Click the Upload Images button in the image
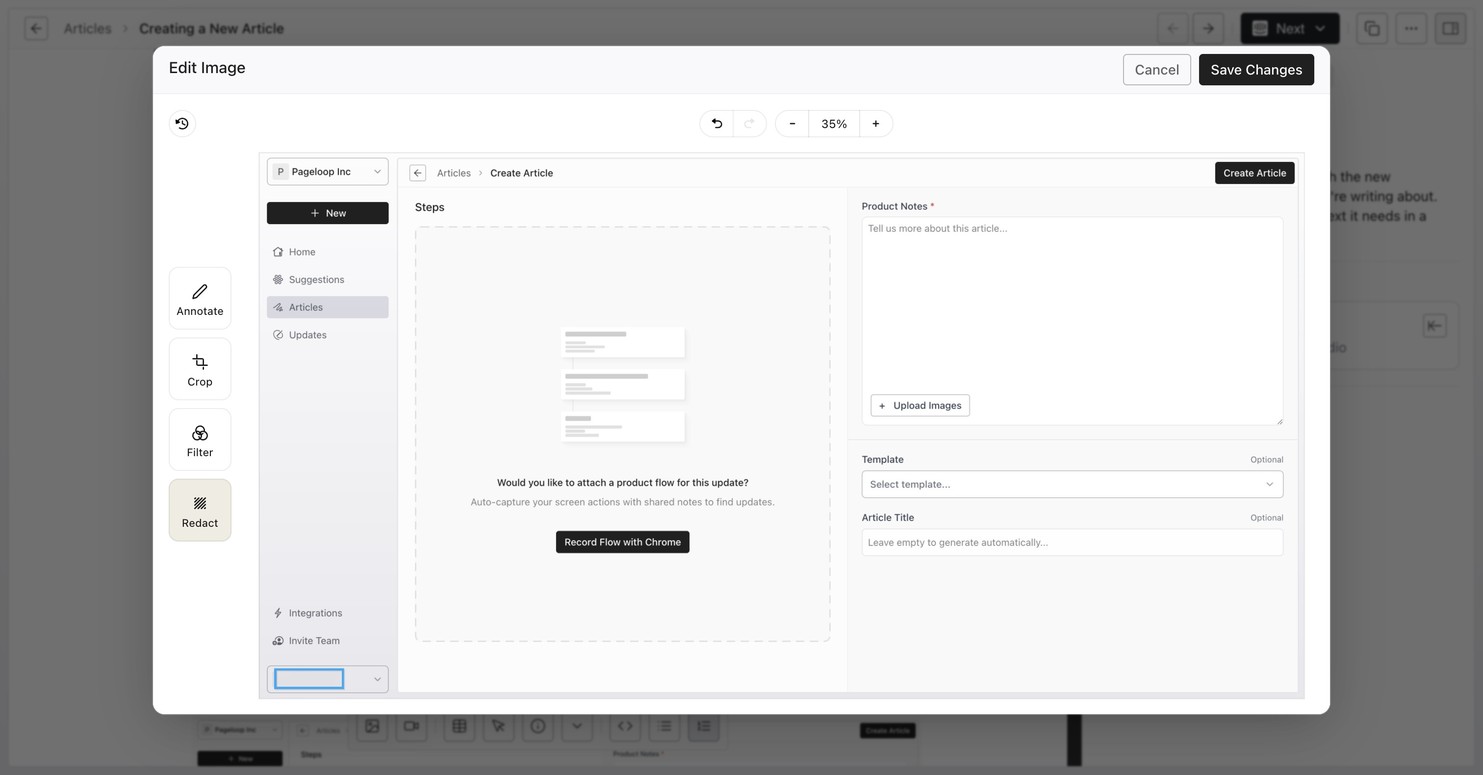This screenshot has width=1483, height=775. [x=920, y=405]
